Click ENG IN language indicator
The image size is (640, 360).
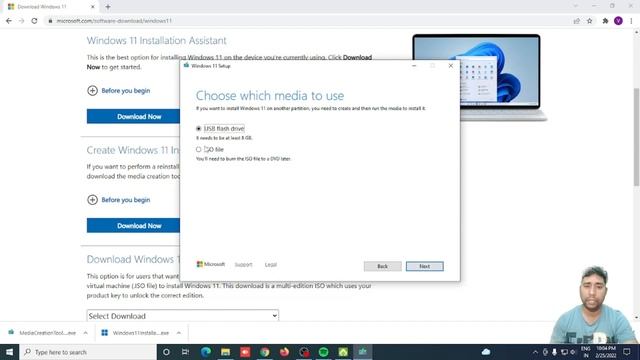(586, 352)
